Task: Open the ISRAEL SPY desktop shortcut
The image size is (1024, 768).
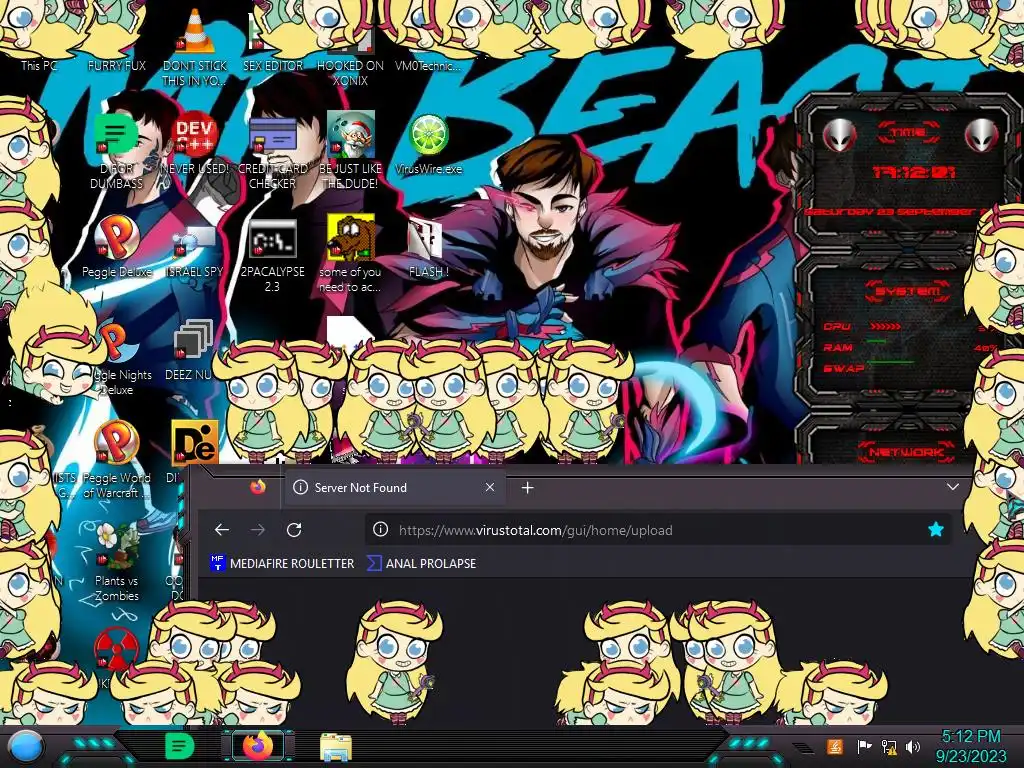Action: [x=195, y=251]
